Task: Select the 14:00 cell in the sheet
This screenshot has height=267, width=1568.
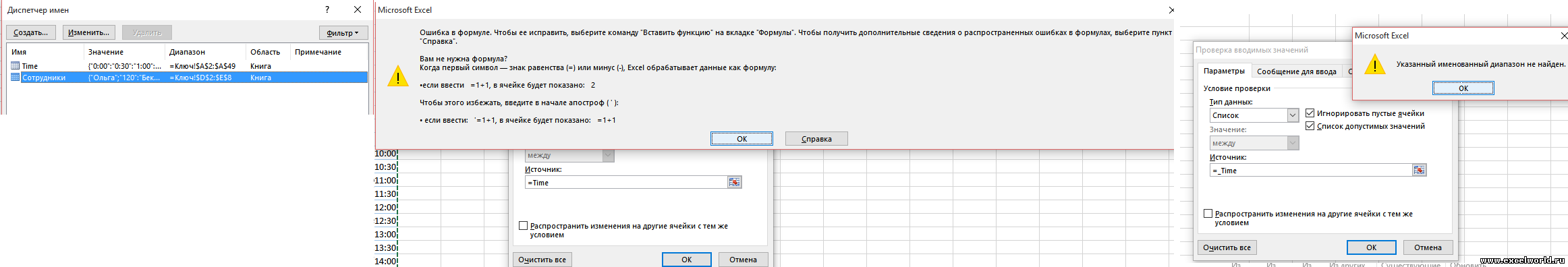Action: 386,261
